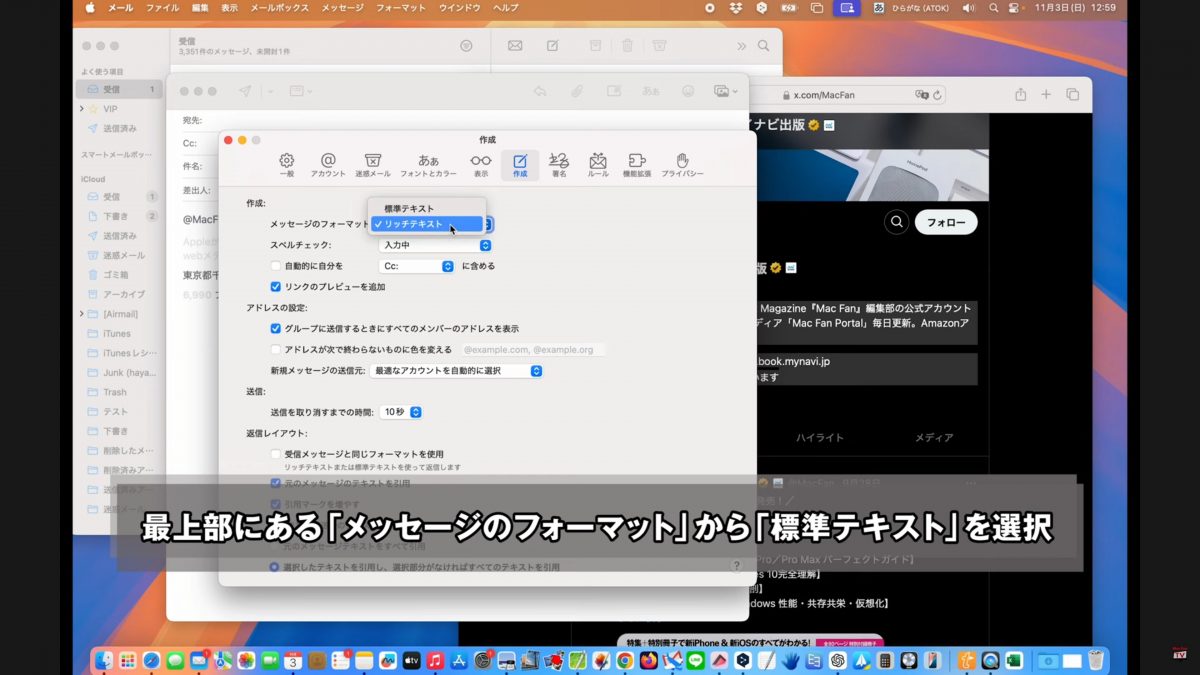1200x675 pixels.
Task: Switch to the ハイライト tab on X profile
Action: tap(819, 438)
